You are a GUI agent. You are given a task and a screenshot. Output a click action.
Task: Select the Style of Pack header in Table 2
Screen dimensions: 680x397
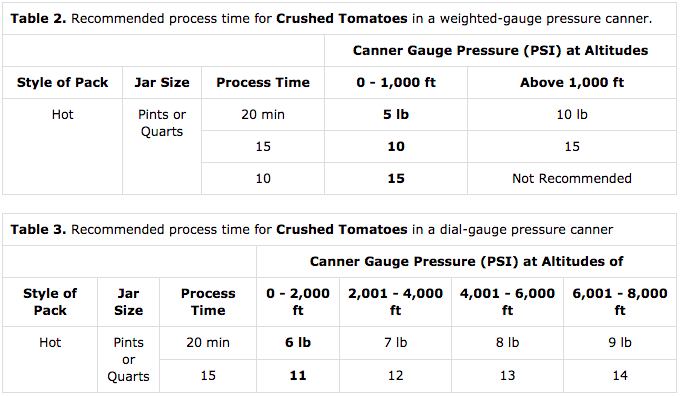point(62,82)
